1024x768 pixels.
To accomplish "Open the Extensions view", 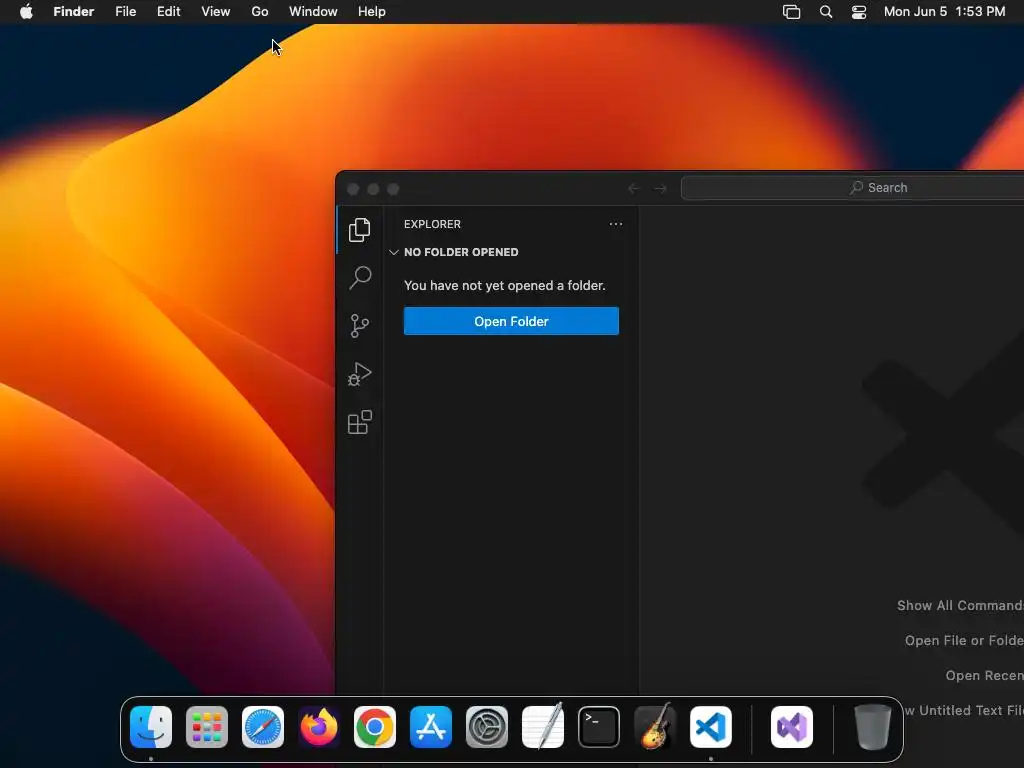I will pos(359,423).
